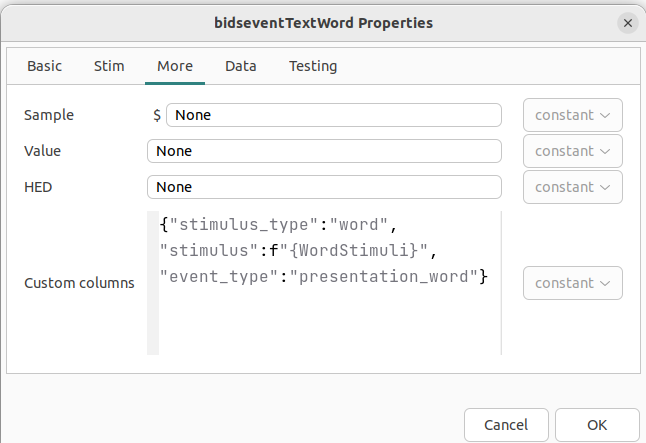
Task: Switch to the Basic tab
Action: [x=44, y=66]
